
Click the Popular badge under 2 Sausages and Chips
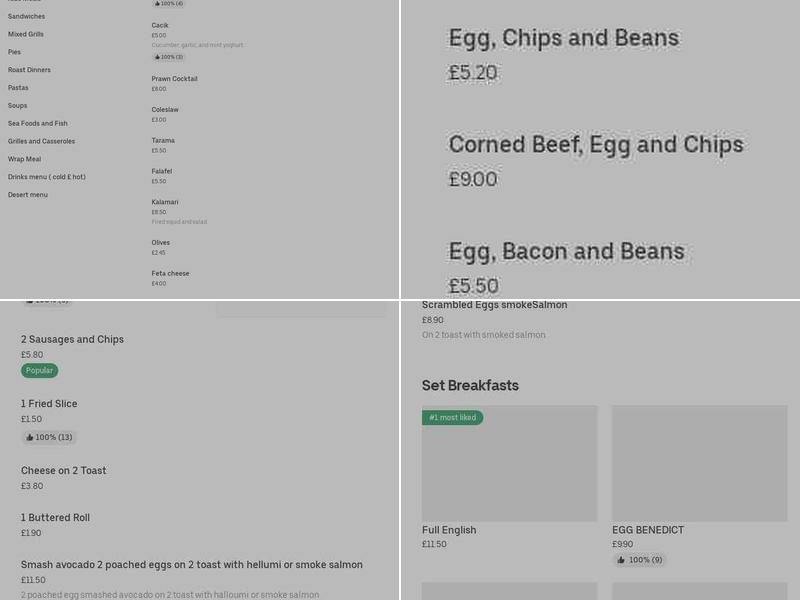pos(40,370)
